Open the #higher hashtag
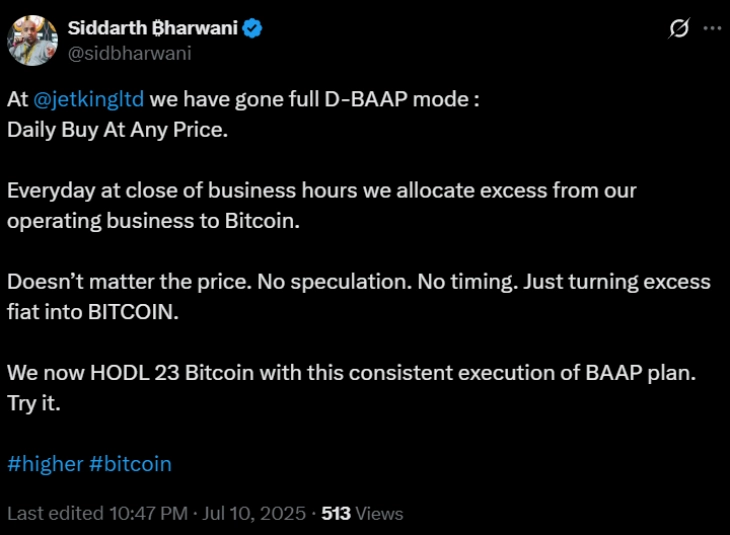 [x=44, y=464]
